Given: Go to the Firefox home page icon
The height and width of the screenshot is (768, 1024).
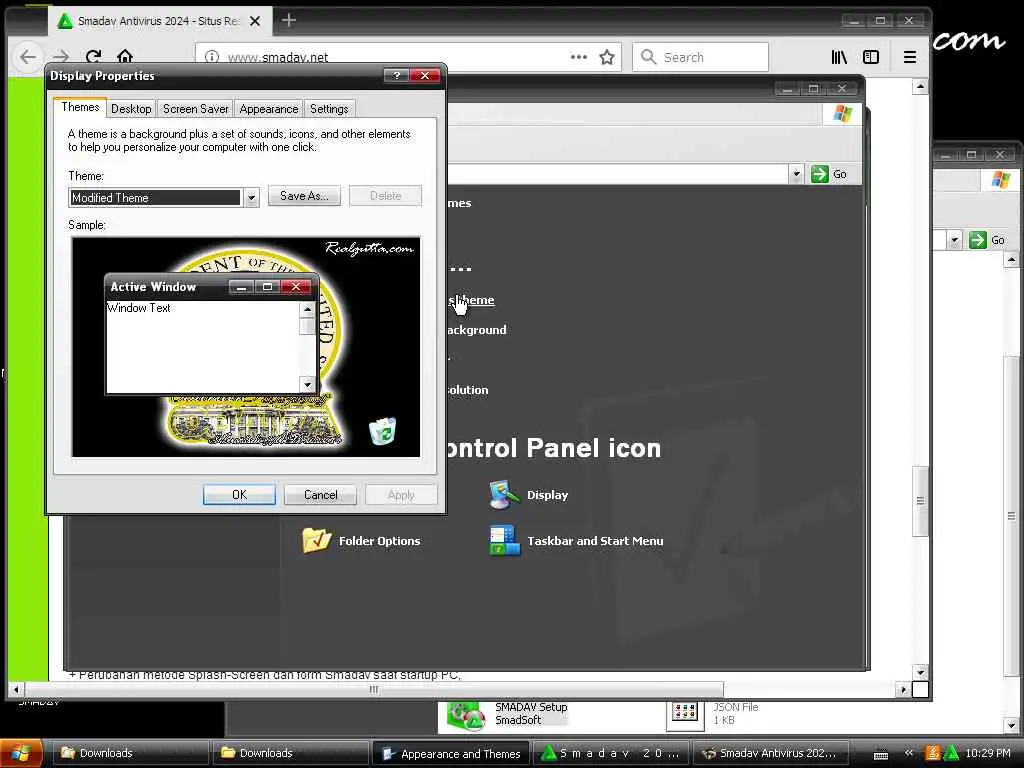Looking at the screenshot, I should 125,57.
